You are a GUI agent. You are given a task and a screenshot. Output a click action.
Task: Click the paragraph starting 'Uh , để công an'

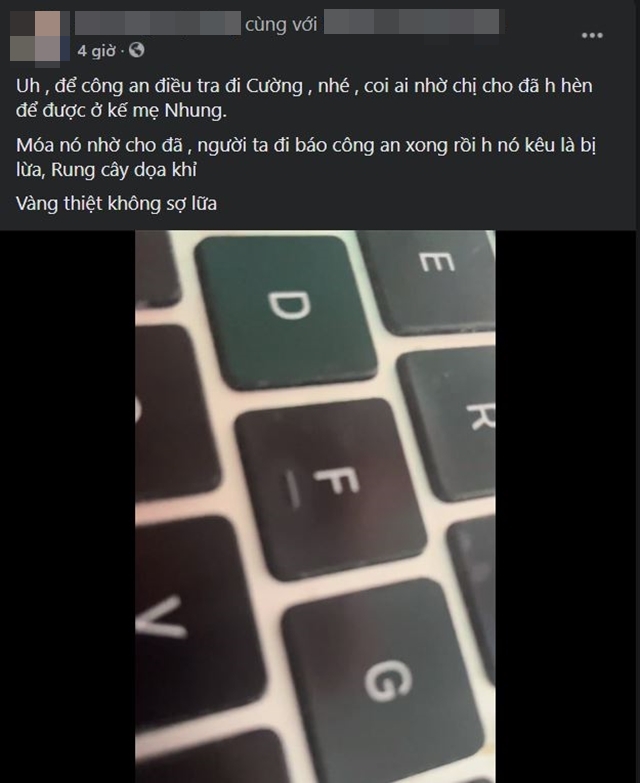pos(305,98)
